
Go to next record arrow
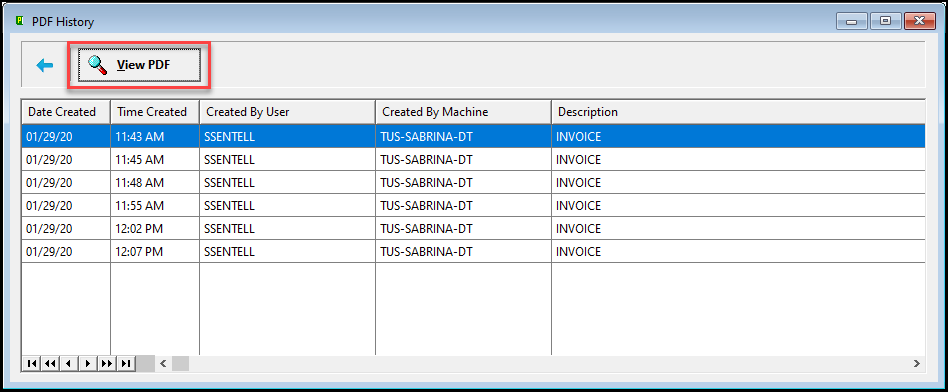coord(88,363)
